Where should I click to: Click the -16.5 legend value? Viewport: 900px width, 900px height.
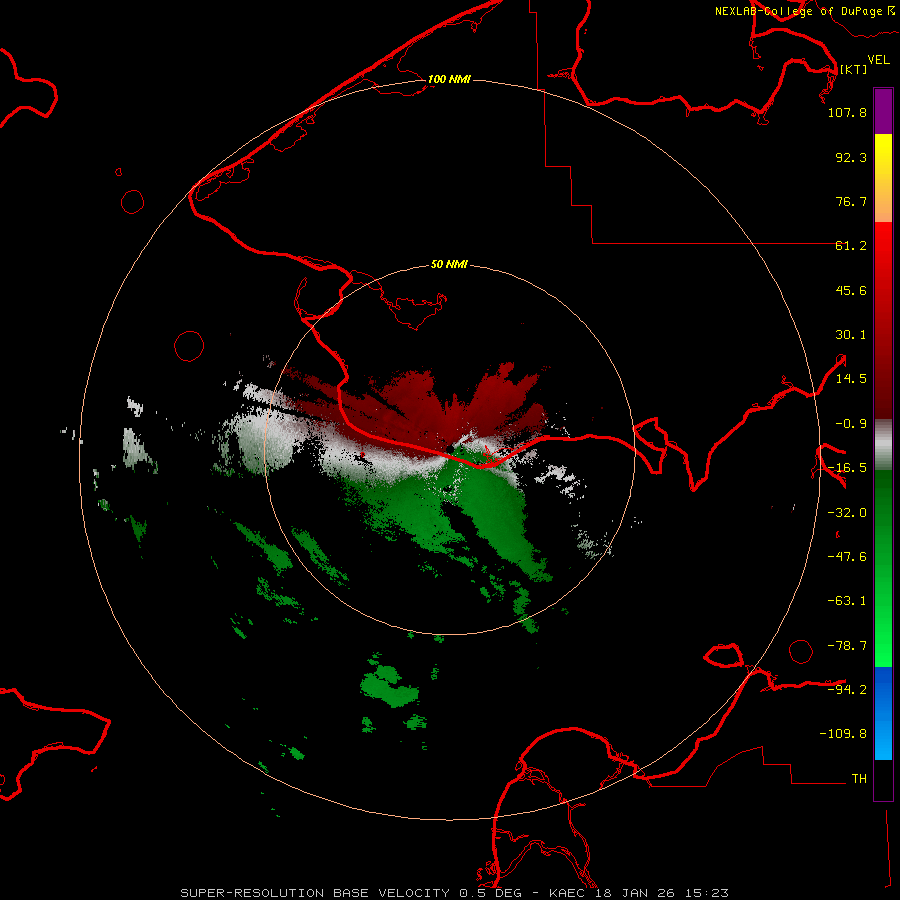point(847,468)
